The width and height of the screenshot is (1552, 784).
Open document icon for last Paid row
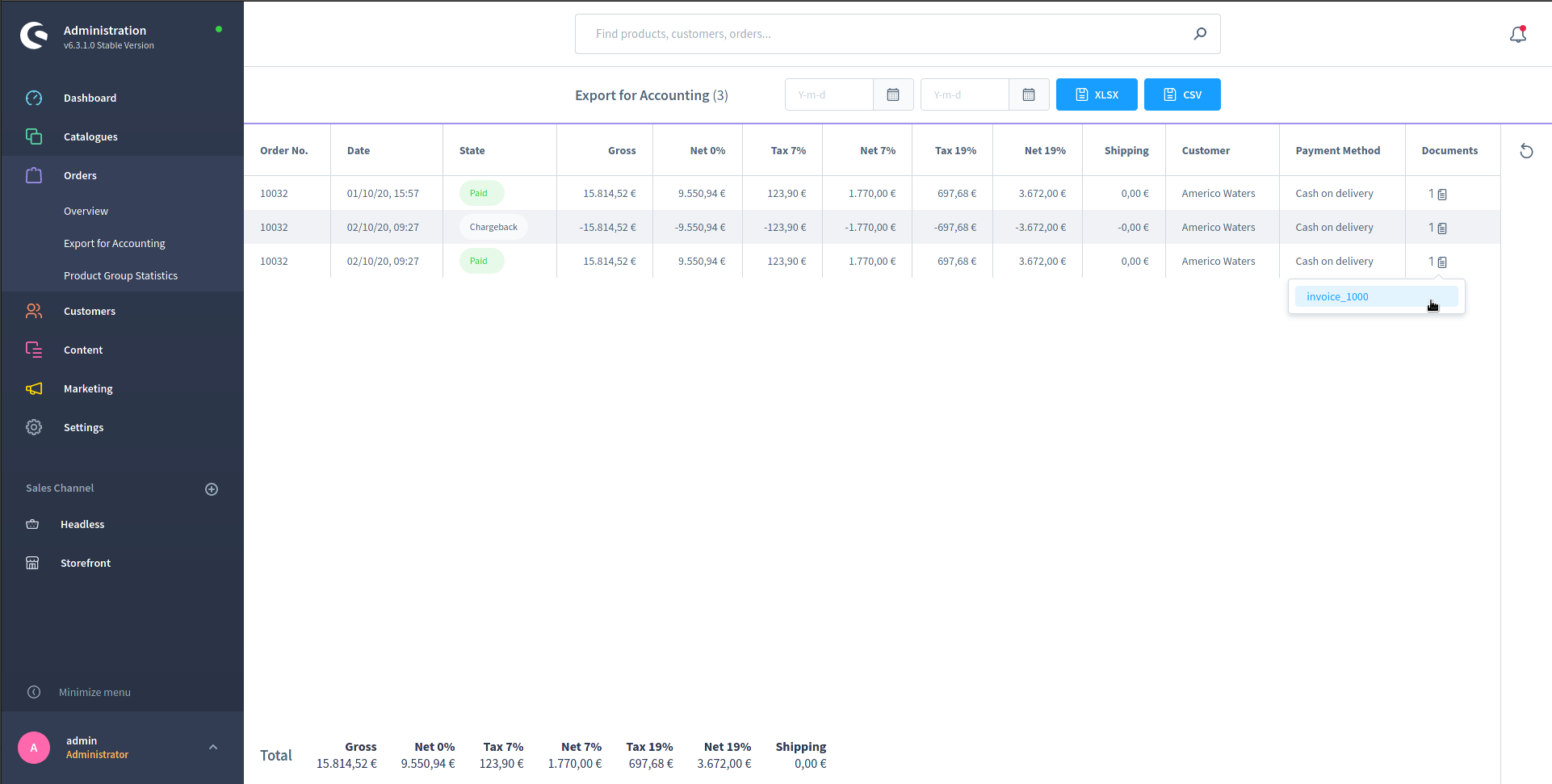1442,262
